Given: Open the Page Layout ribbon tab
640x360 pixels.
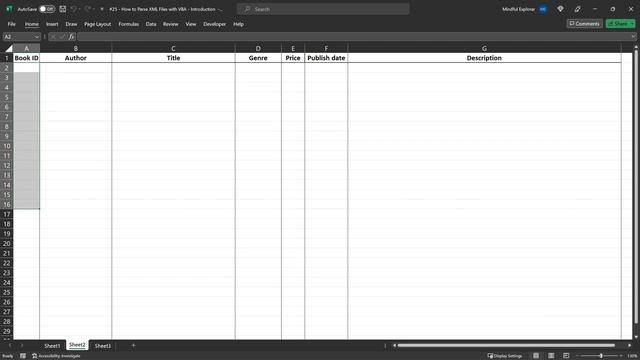Looking at the screenshot, I should (98, 24).
